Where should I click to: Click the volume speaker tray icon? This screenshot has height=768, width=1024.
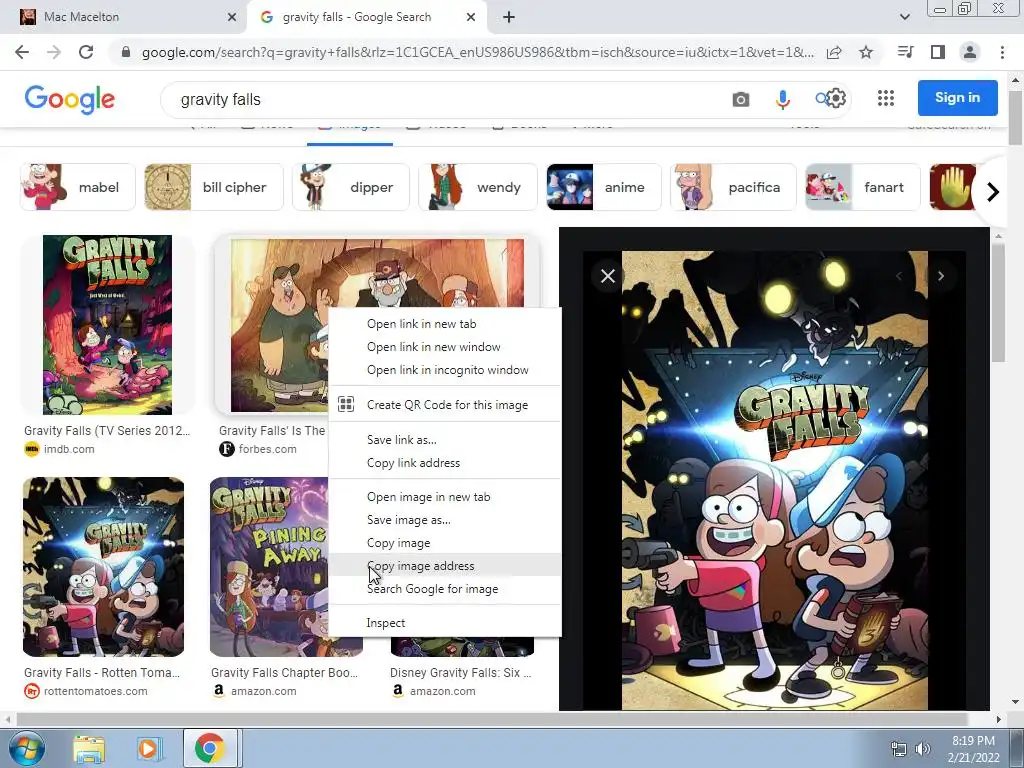[x=922, y=749]
